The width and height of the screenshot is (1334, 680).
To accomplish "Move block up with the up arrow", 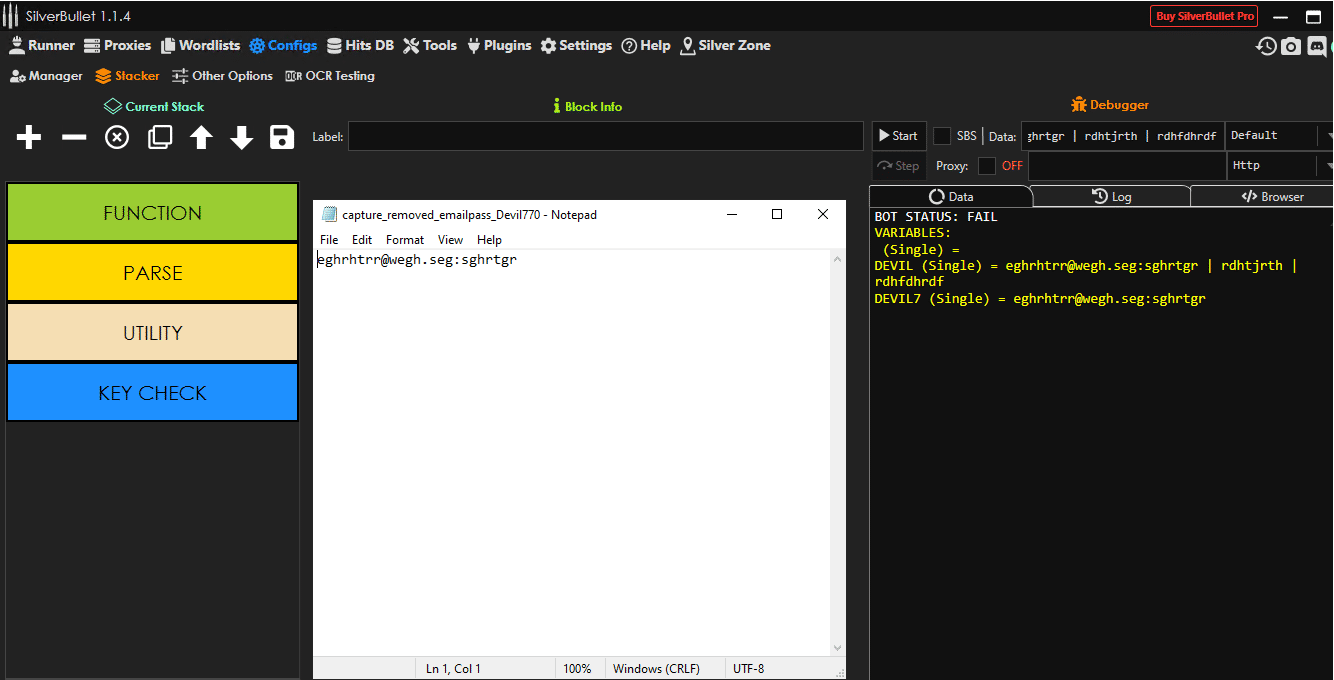I will 202,137.
